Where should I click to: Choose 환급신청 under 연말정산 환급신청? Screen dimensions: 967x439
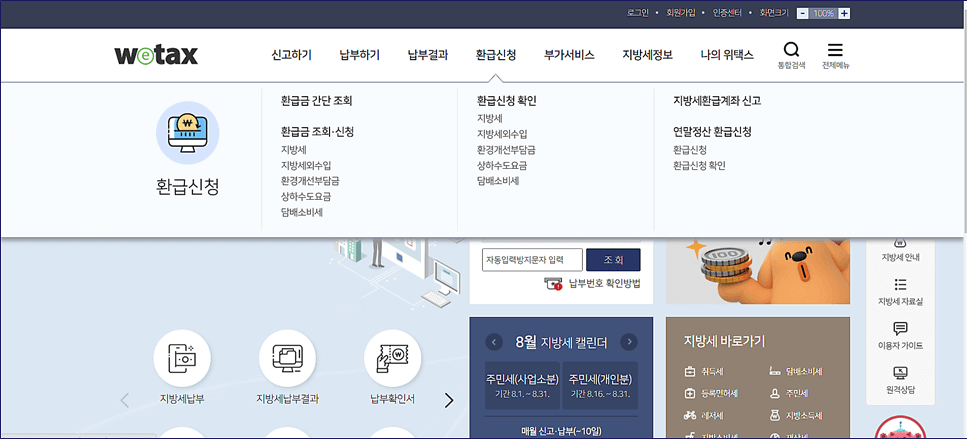tap(690, 150)
